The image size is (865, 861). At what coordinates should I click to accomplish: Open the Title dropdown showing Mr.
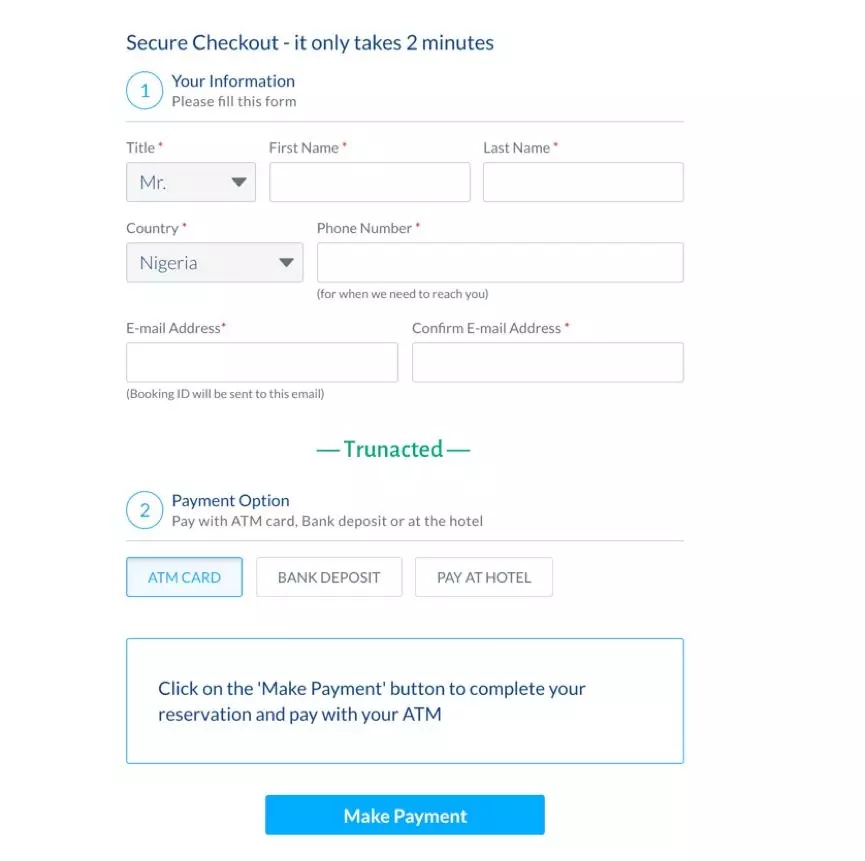click(x=191, y=182)
